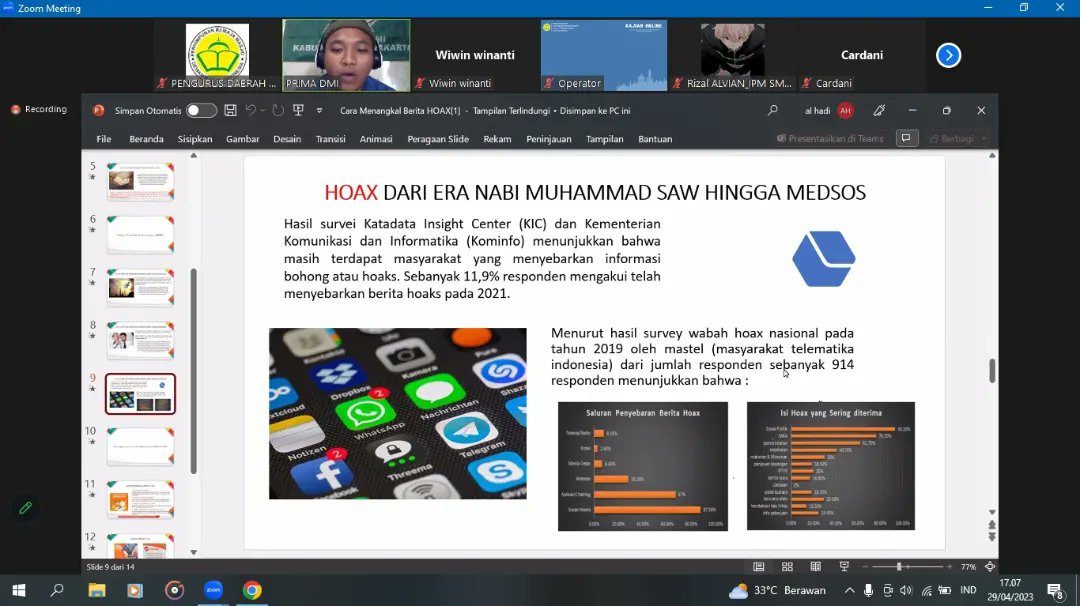Click the slide panel scroll down arrow
The width and height of the screenshot is (1080, 606).
(x=194, y=552)
